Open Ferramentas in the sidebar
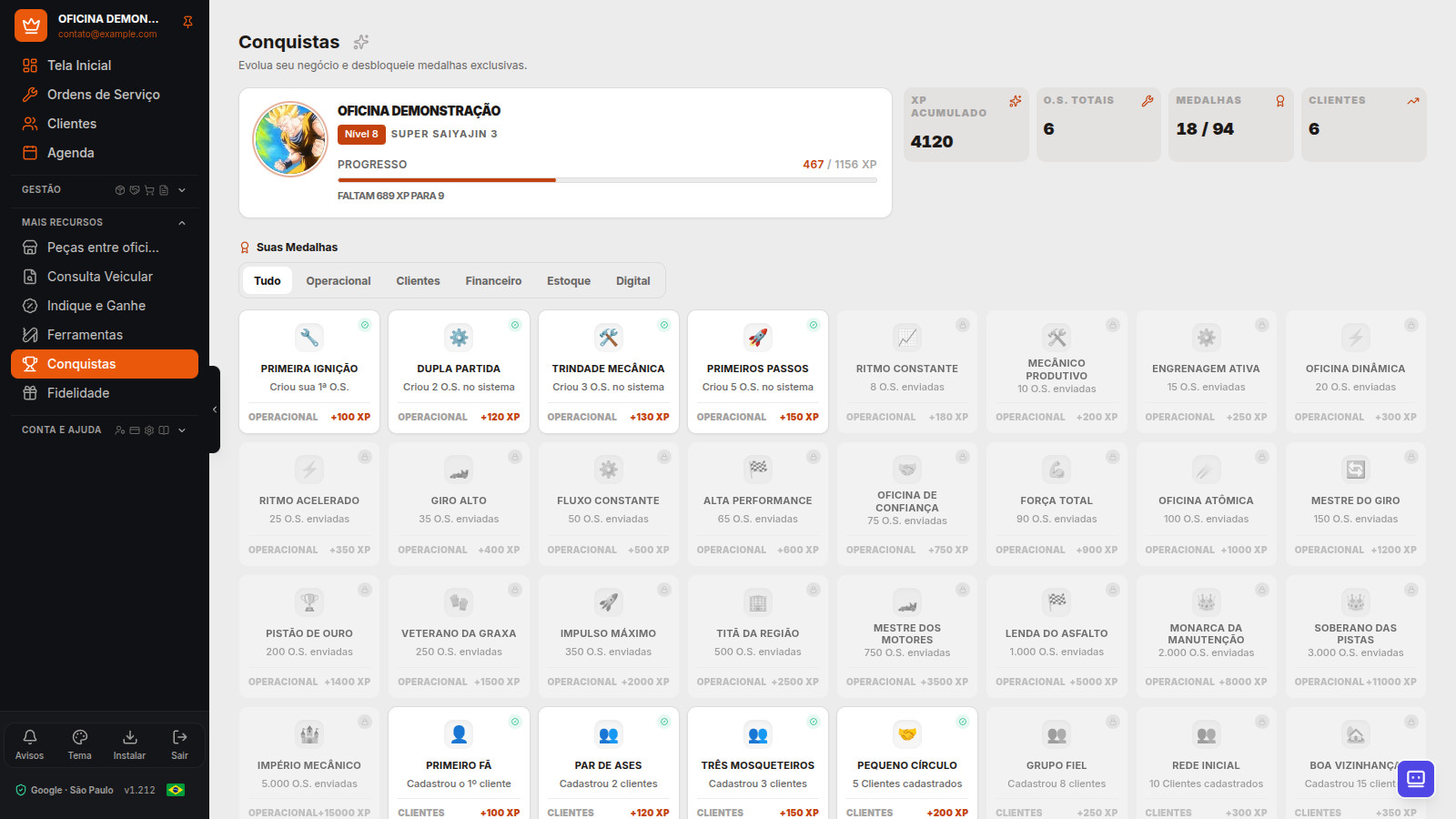Viewport: 1456px width, 819px height. coord(105,335)
